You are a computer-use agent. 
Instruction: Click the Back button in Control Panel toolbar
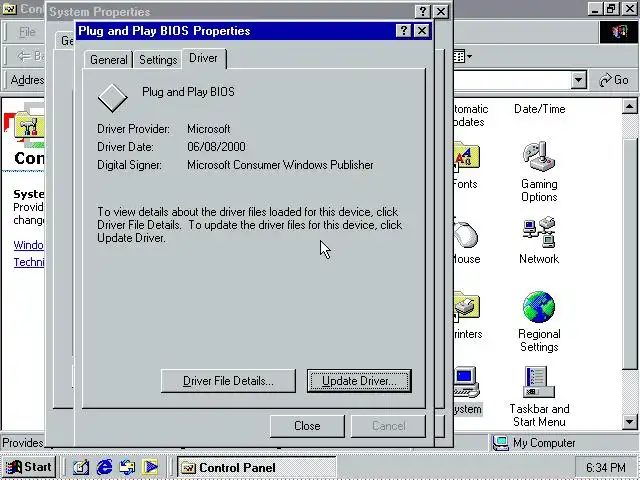pos(30,56)
